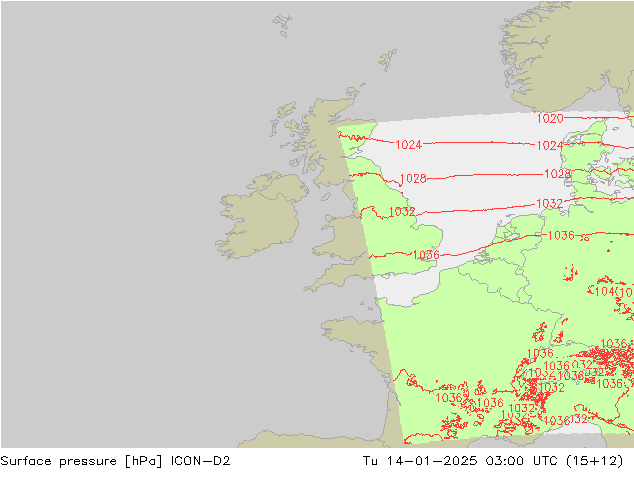This screenshot has width=634, height=490.
Task: Click the 1028 label near the Danish coast
Action: click(x=558, y=174)
